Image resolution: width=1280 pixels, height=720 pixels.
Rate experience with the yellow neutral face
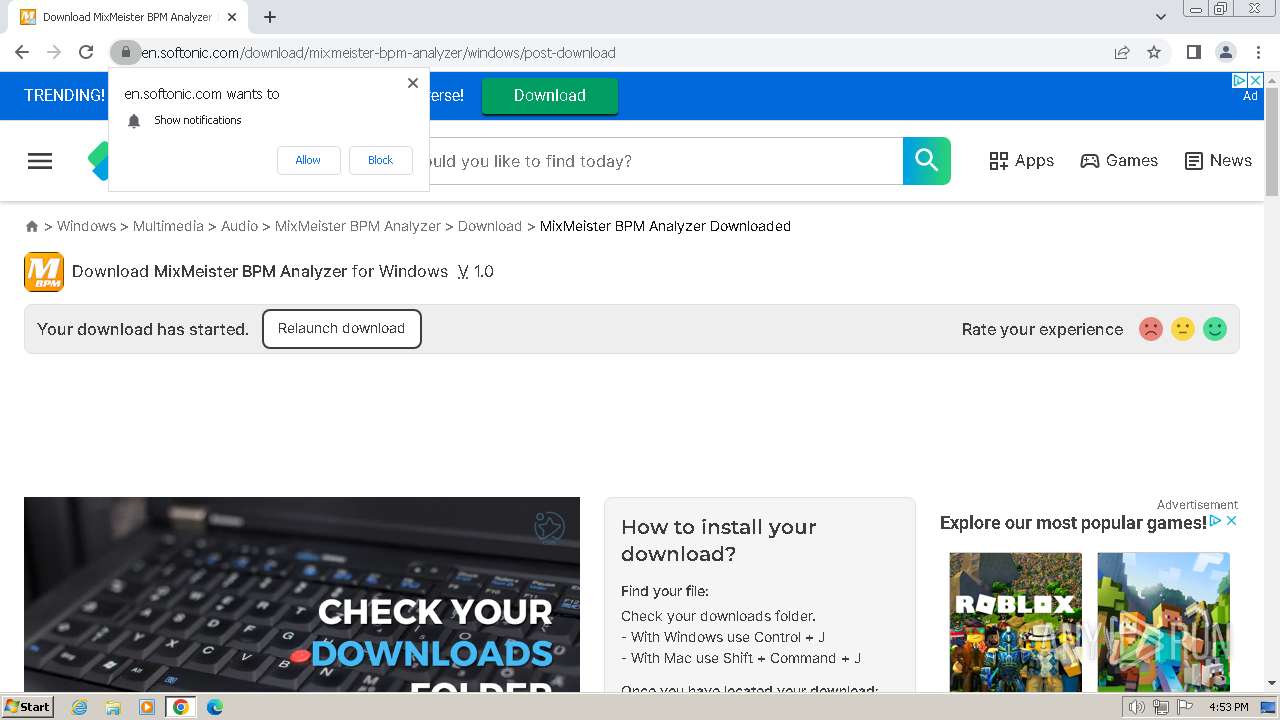coord(1183,329)
